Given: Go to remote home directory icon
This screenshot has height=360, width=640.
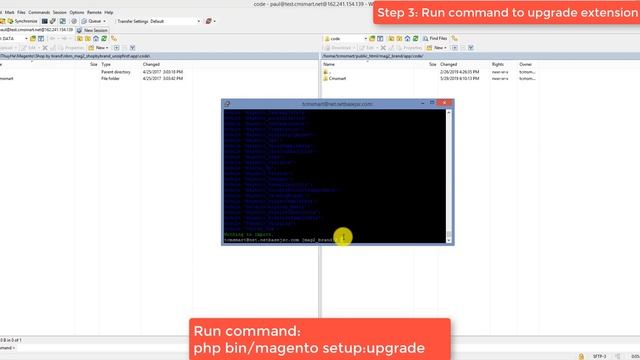Looking at the screenshot, I should pyautogui.click(x=407, y=38).
